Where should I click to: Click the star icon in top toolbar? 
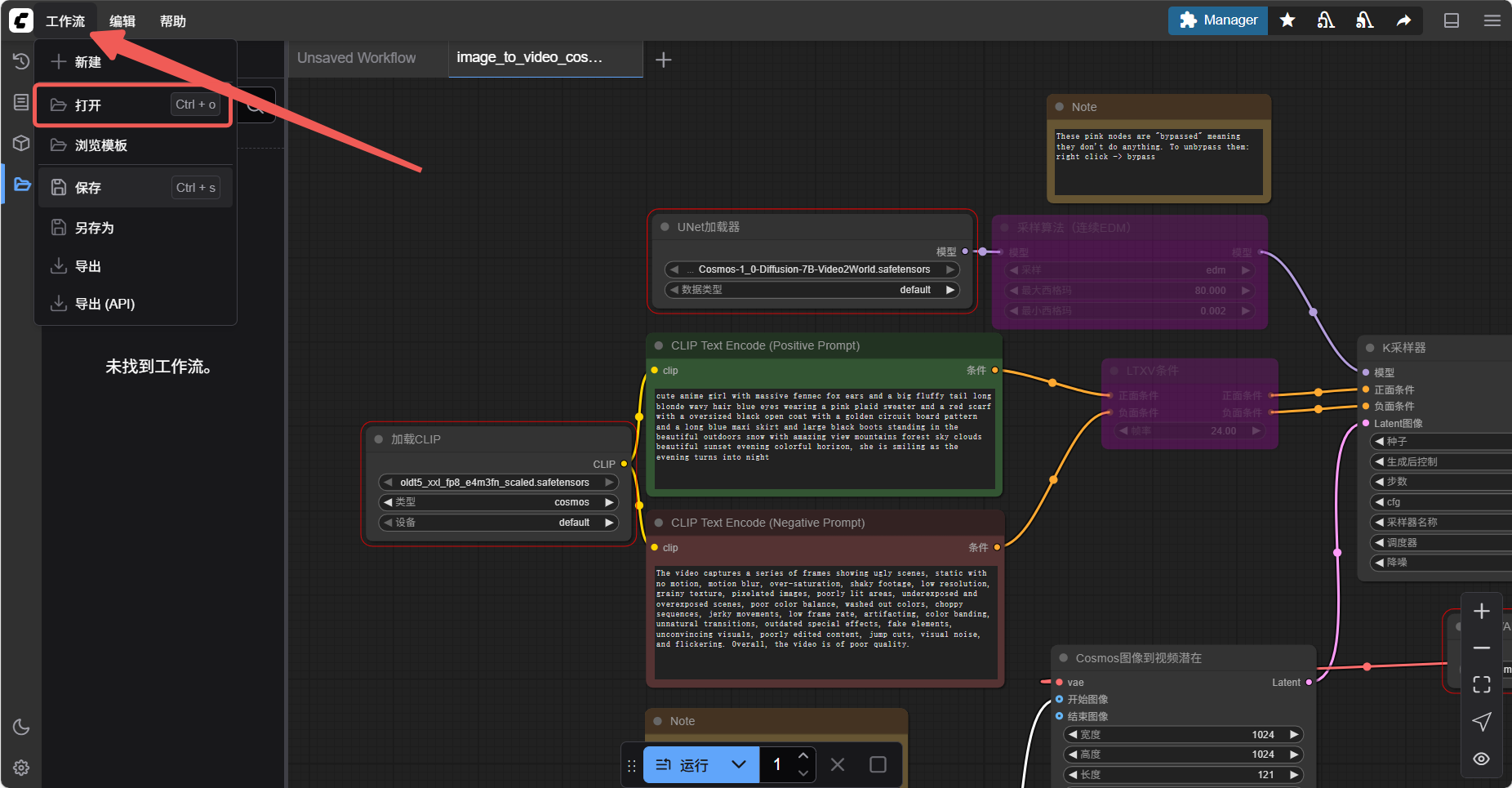tap(1287, 20)
